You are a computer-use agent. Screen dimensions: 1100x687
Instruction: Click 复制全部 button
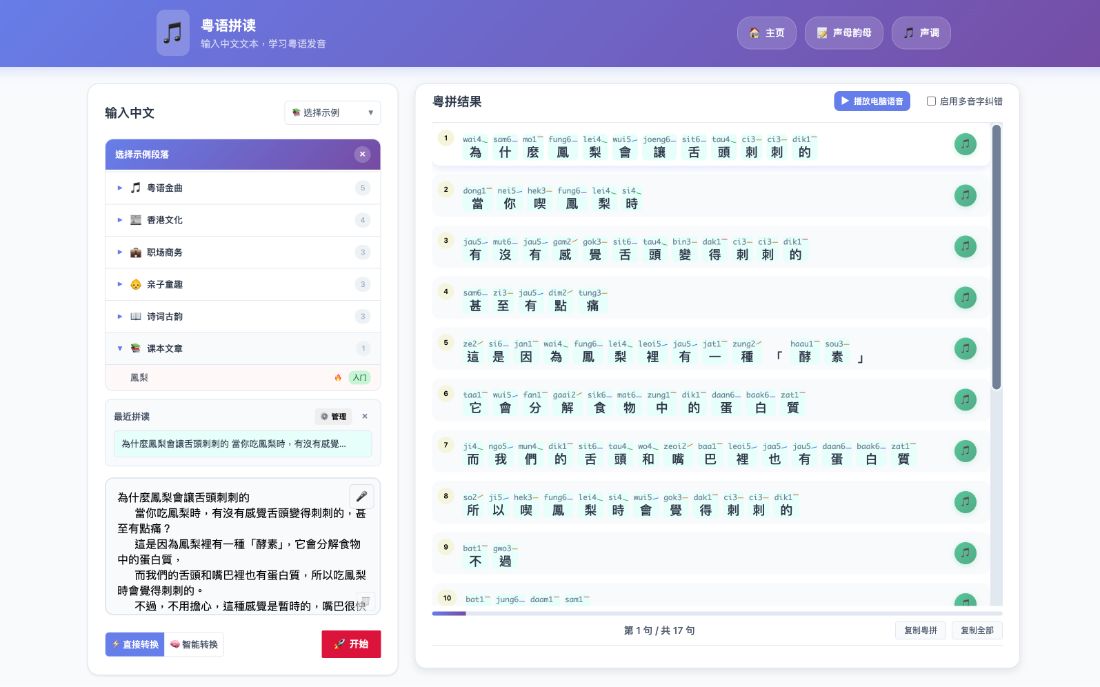[977, 630]
